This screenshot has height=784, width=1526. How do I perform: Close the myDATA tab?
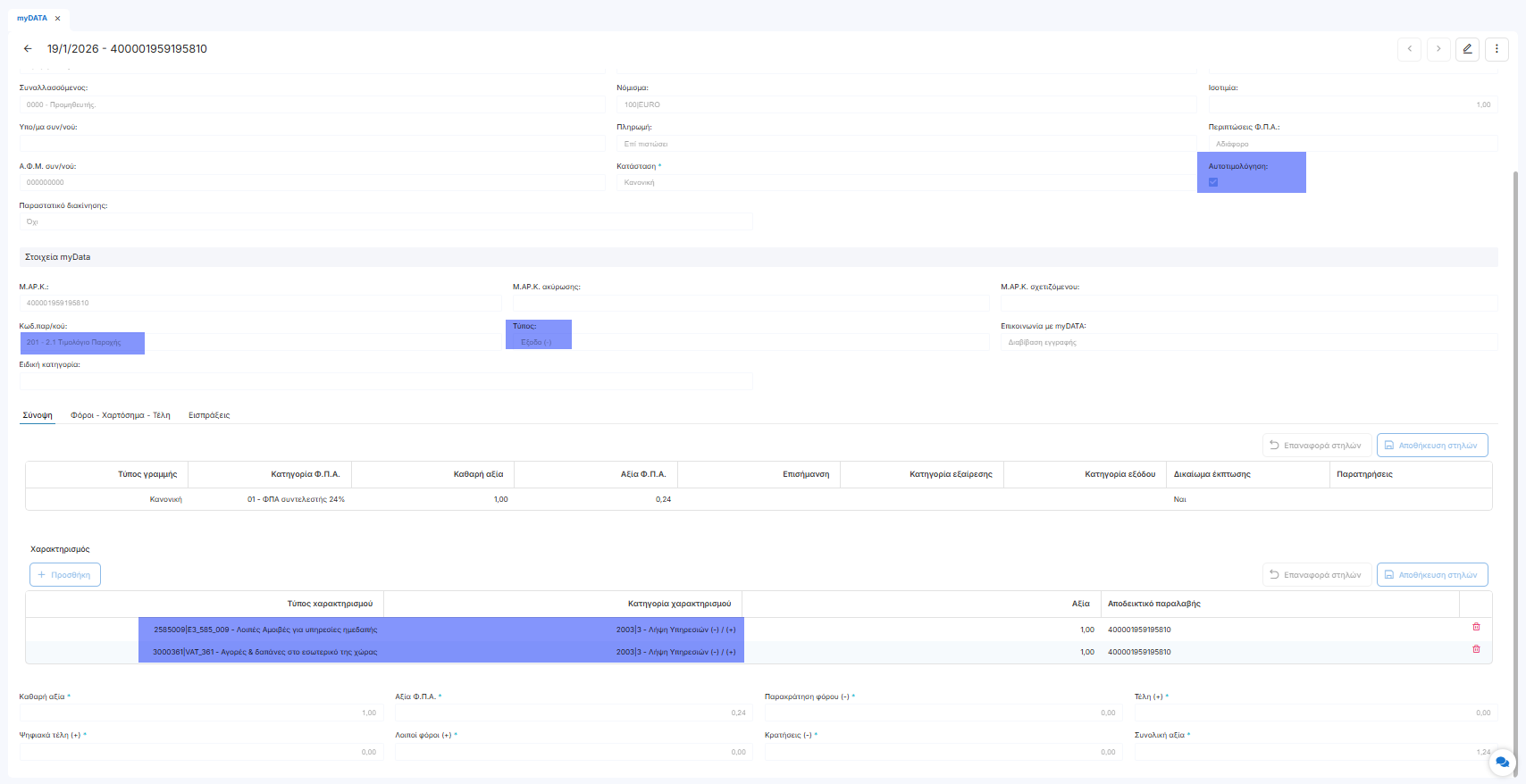click(58, 18)
